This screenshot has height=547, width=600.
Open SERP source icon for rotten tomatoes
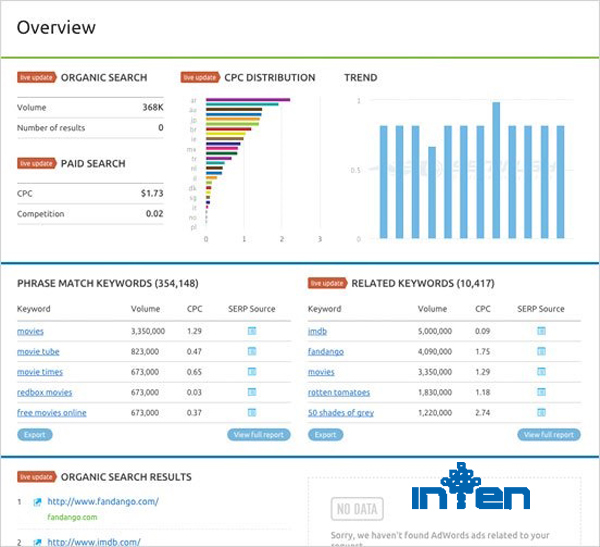coord(541,392)
